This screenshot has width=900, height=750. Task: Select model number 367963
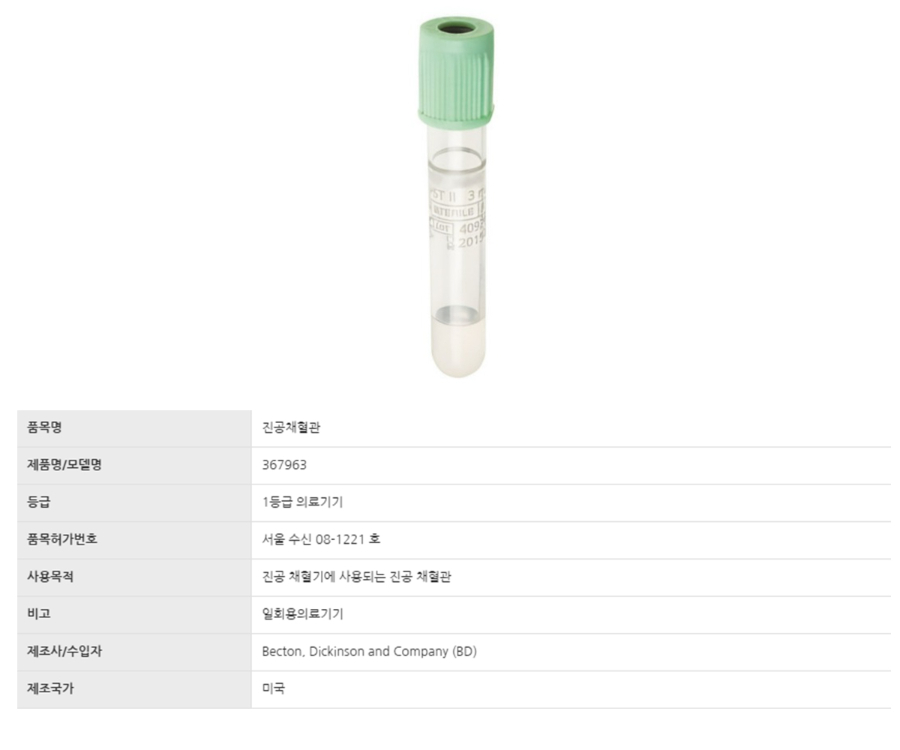[284, 465]
